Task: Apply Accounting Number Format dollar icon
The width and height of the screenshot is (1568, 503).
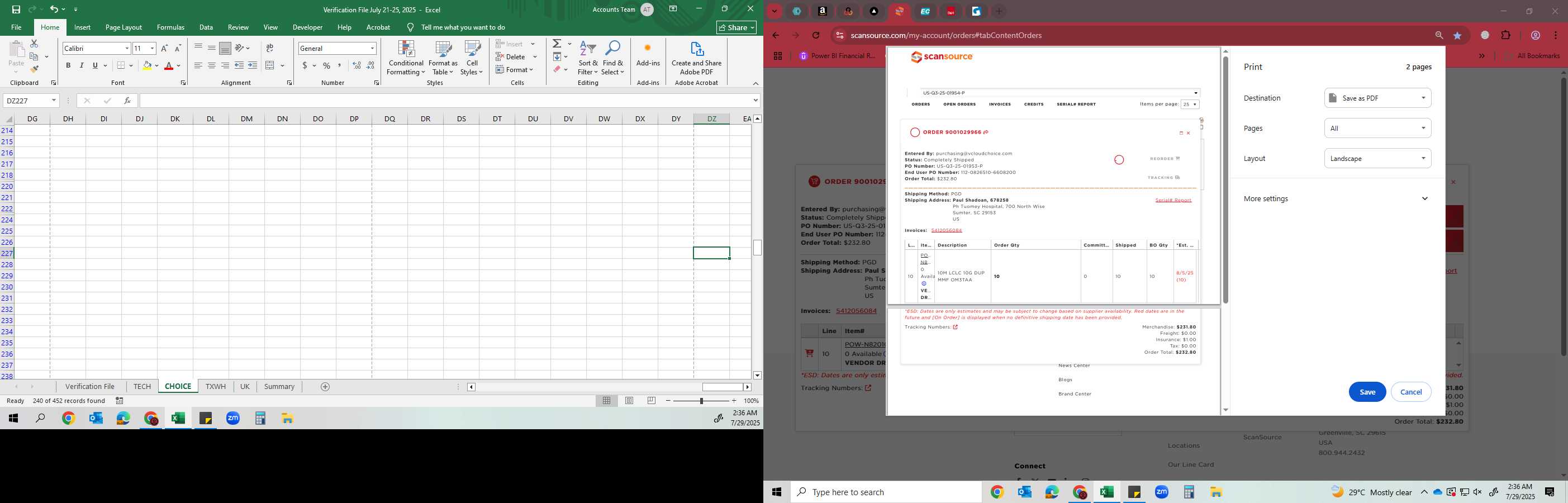Action: click(x=305, y=65)
